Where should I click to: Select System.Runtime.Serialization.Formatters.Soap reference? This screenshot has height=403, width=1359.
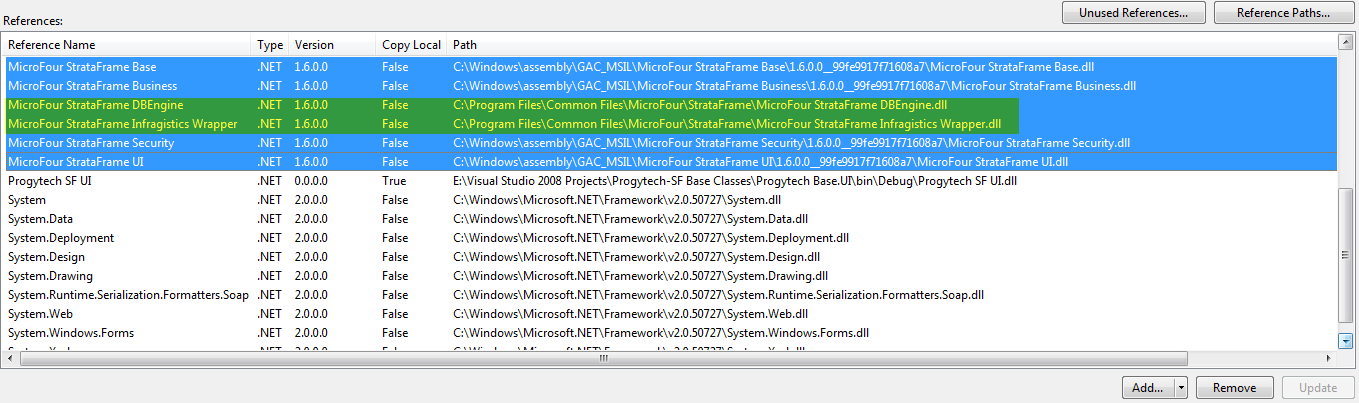128,295
